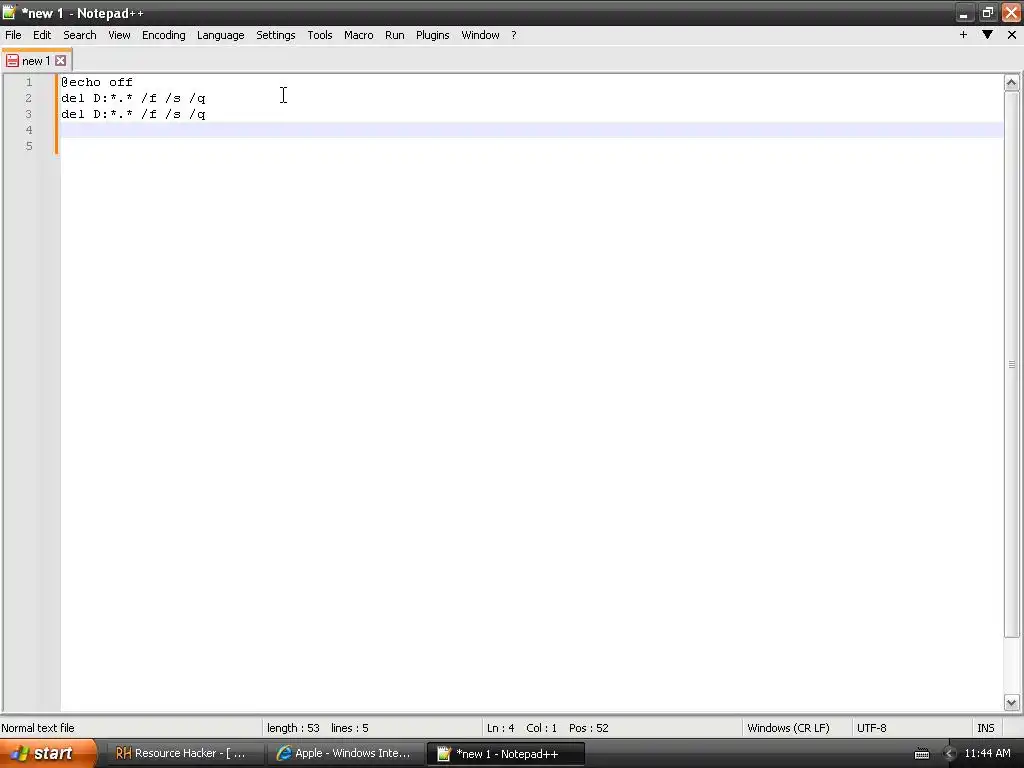Open the Edit menu
Viewport: 1024px width, 768px height.
42,35
